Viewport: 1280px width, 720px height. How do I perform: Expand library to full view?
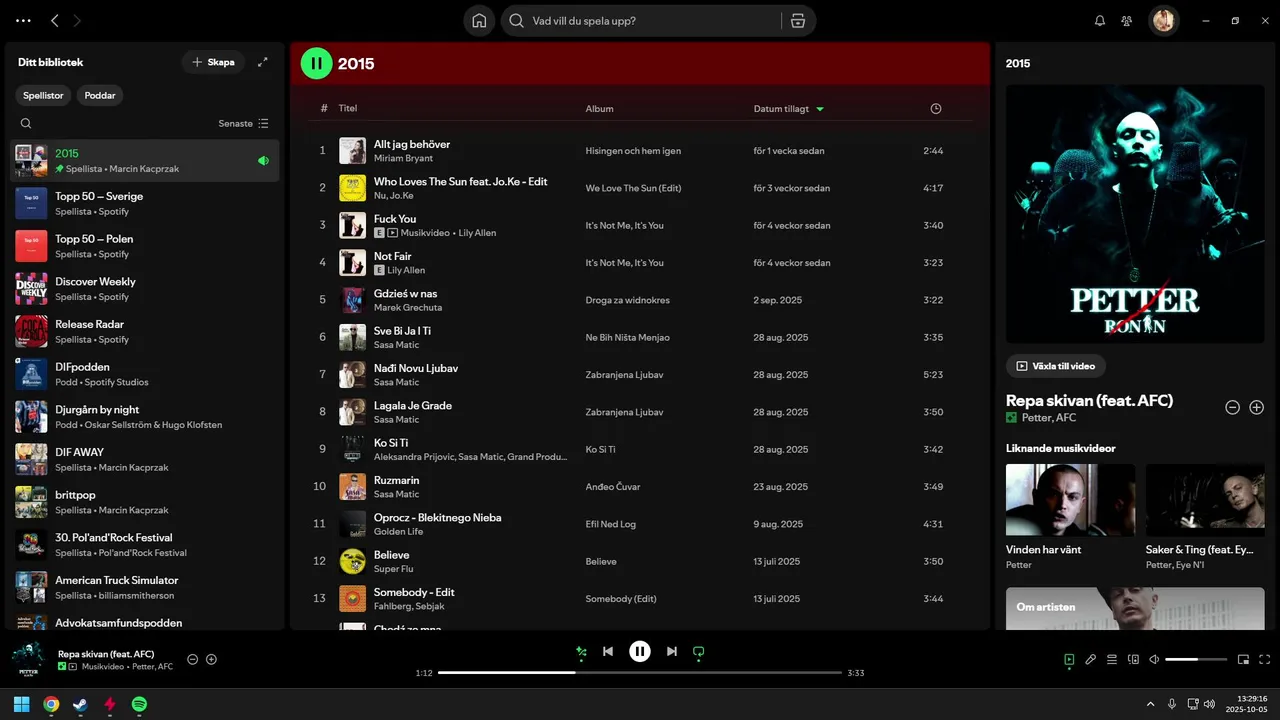coord(263,62)
